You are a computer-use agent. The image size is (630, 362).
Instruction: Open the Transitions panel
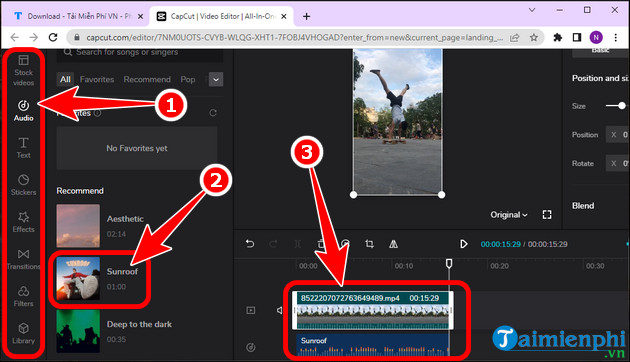[23, 259]
